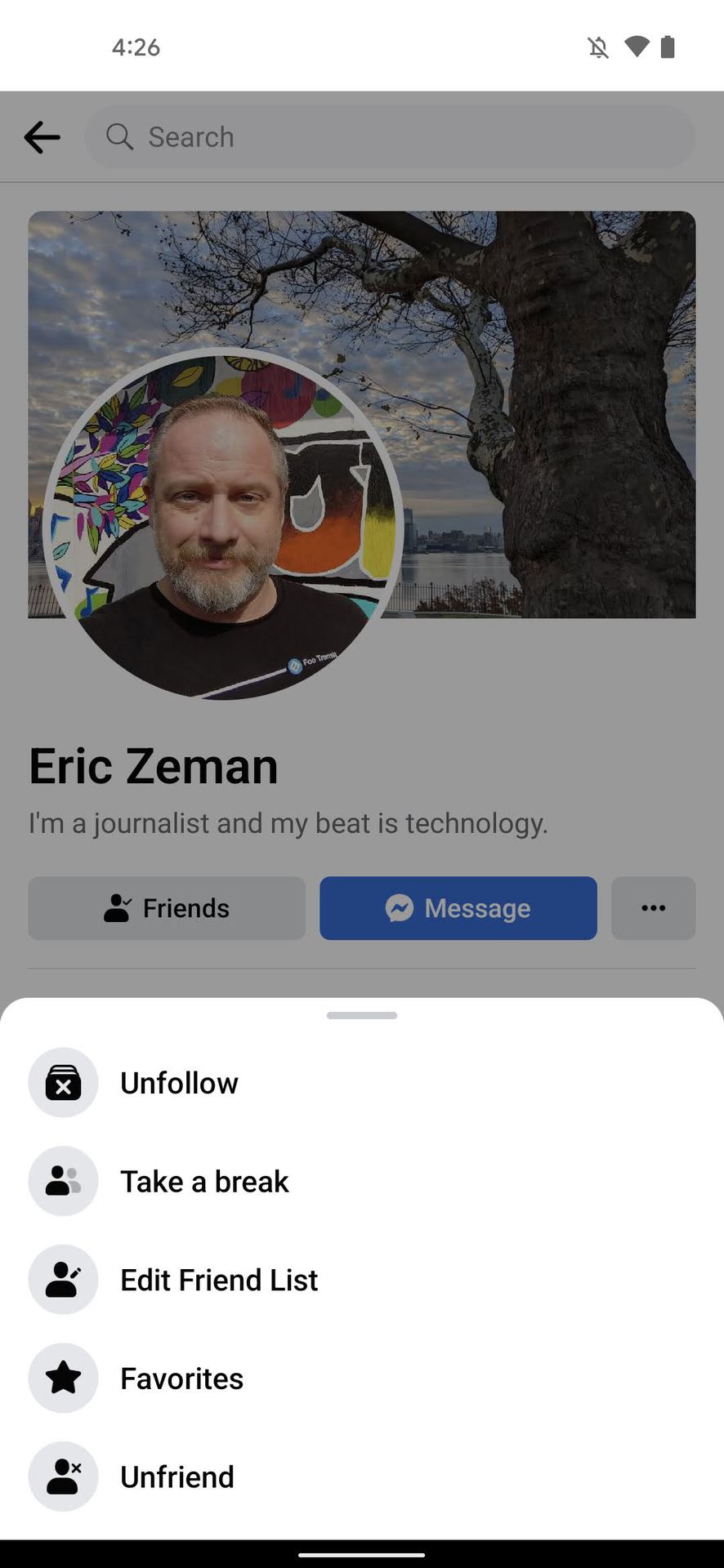
Task: Click the Edit Friend List pencil-person icon
Action: (63, 1280)
